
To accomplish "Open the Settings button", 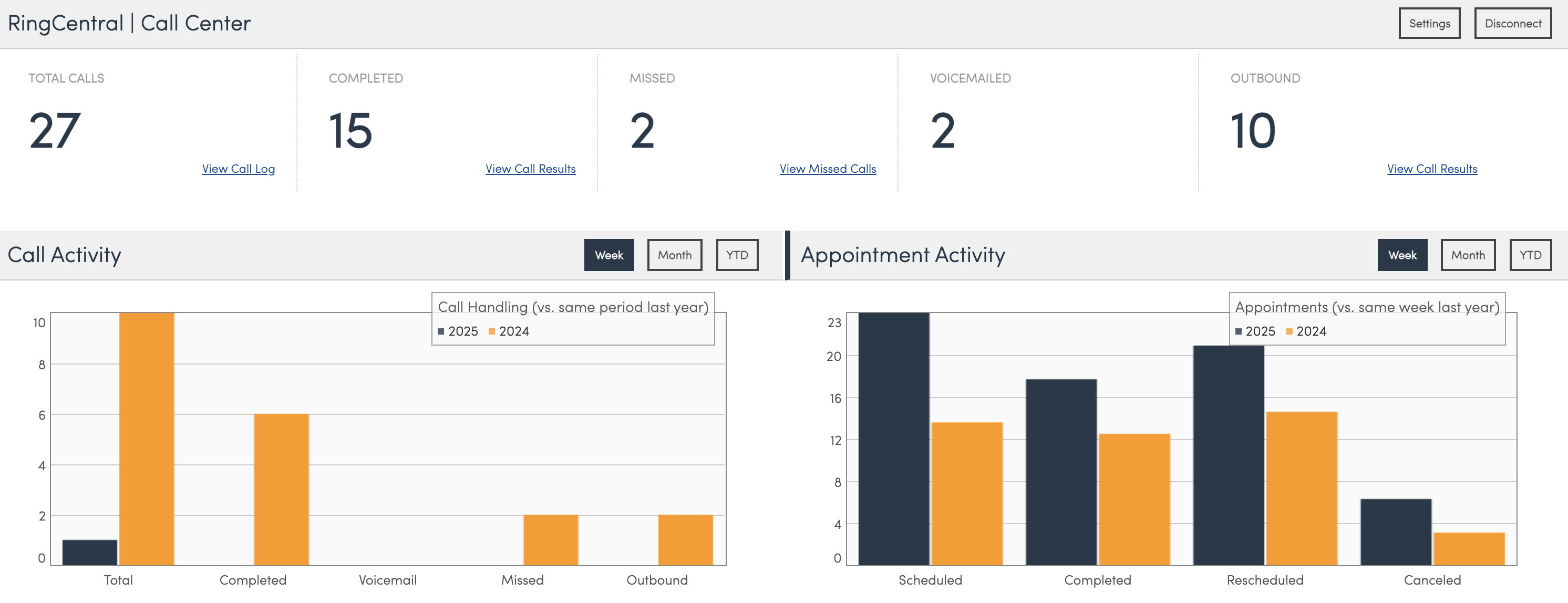I will pyautogui.click(x=1429, y=24).
